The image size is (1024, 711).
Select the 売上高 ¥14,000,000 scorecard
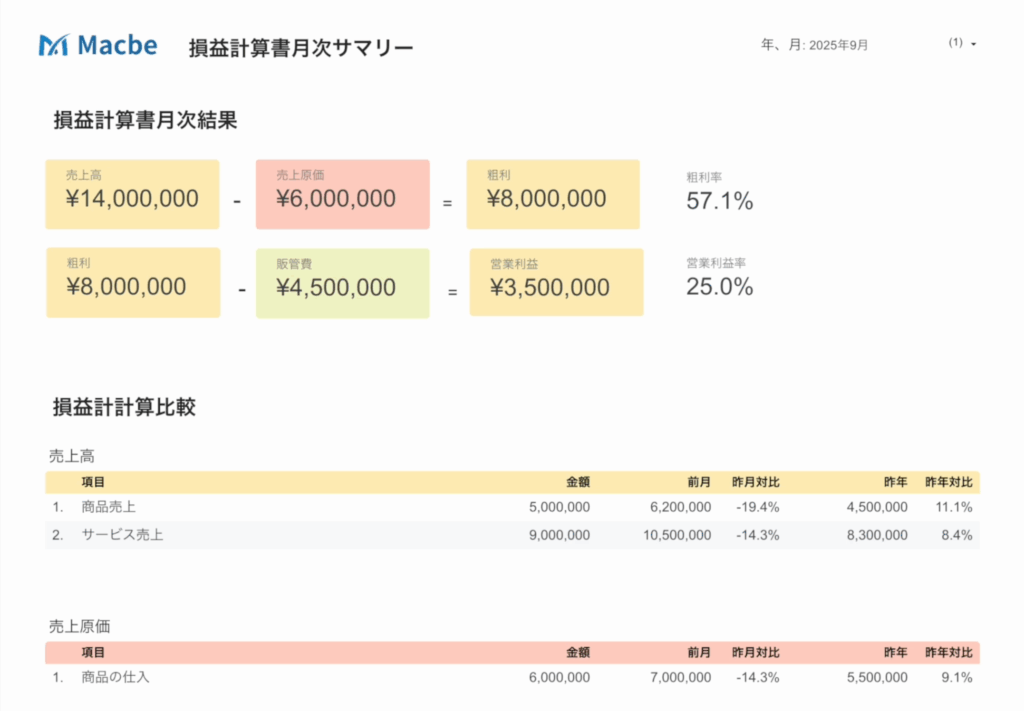[132, 194]
